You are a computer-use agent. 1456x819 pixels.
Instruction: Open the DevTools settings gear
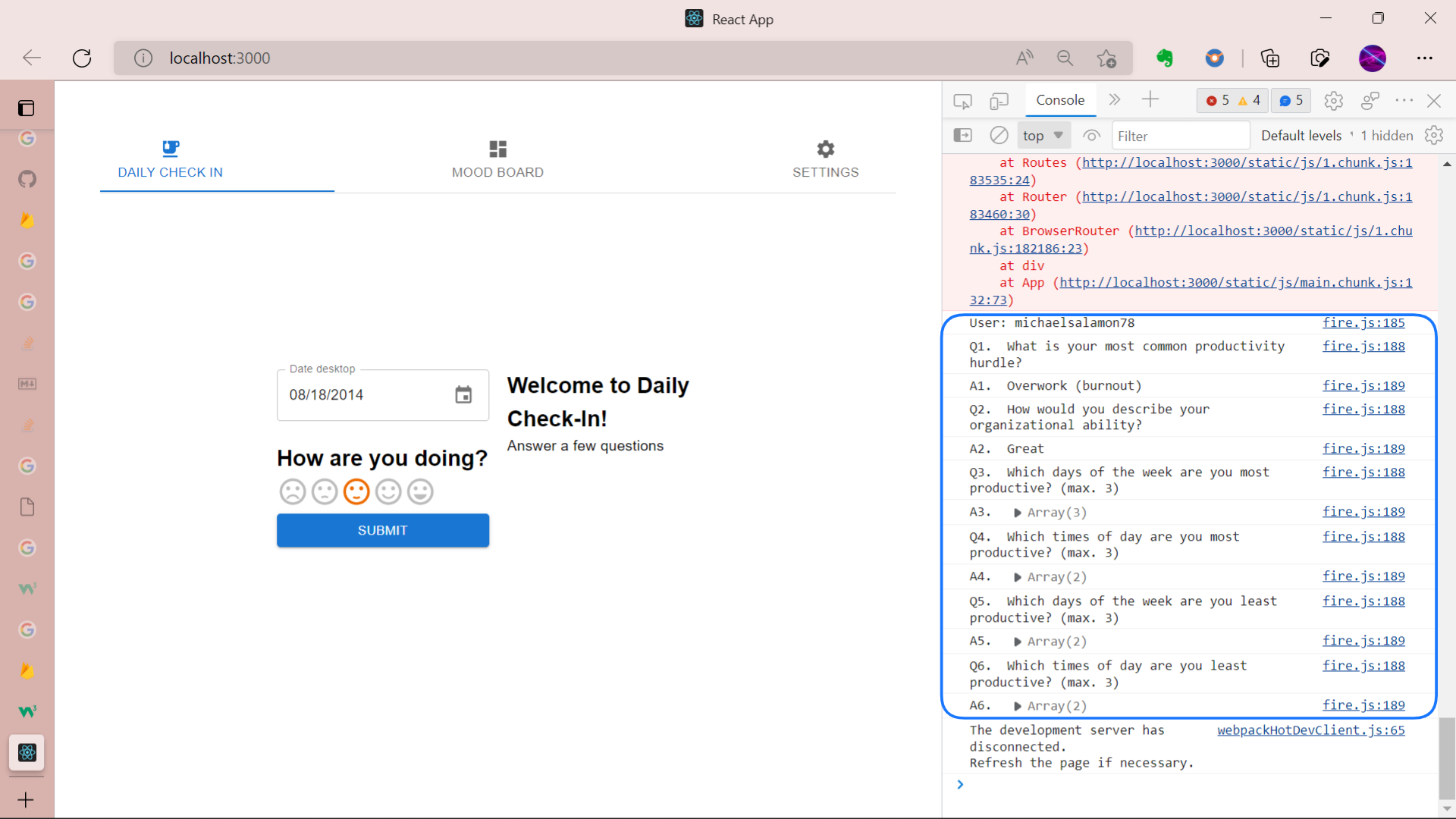click(x=1333, y=100)
